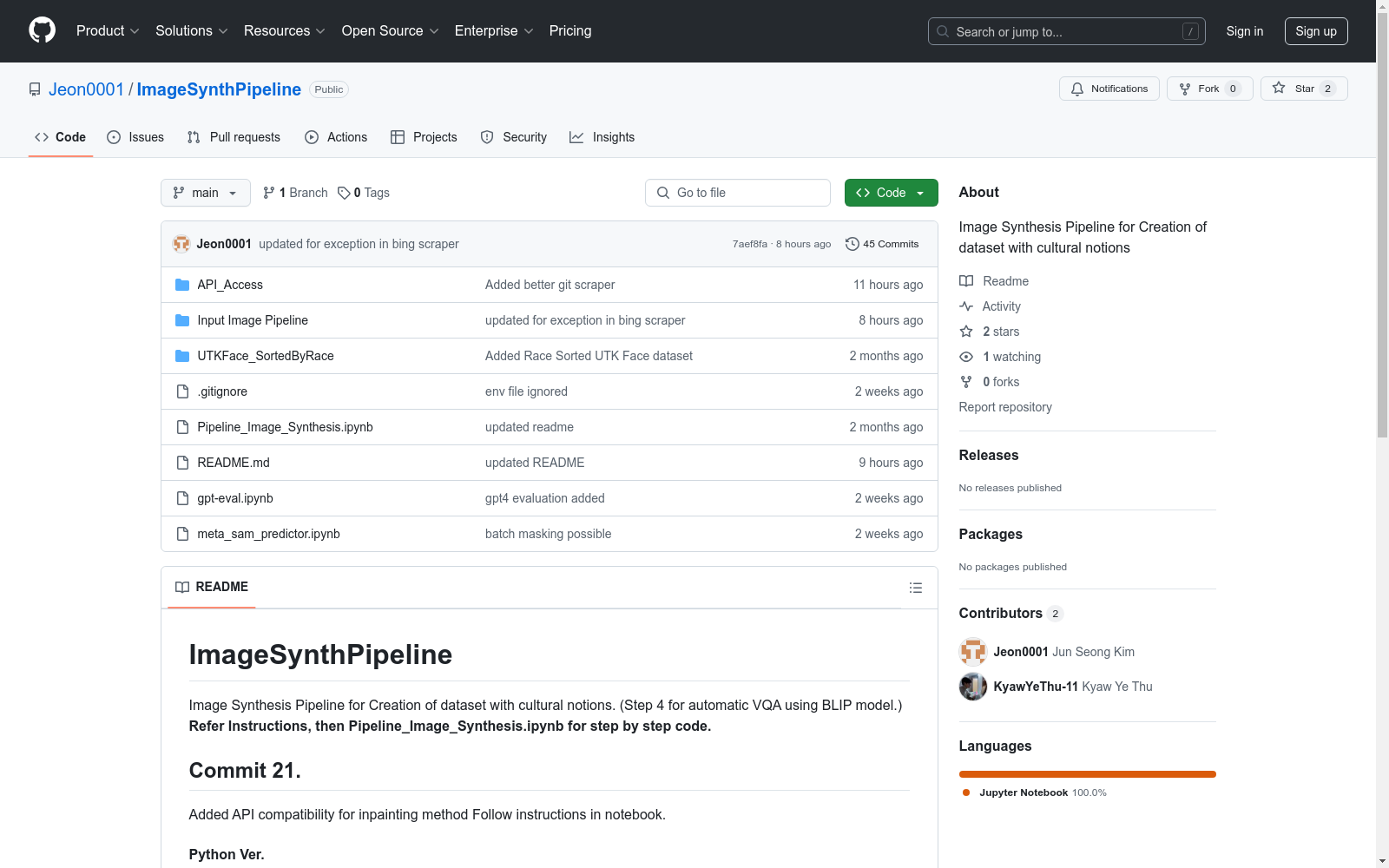
Task: Click Jeon0001 avatar in Contributors
Action: coord(973,652)
